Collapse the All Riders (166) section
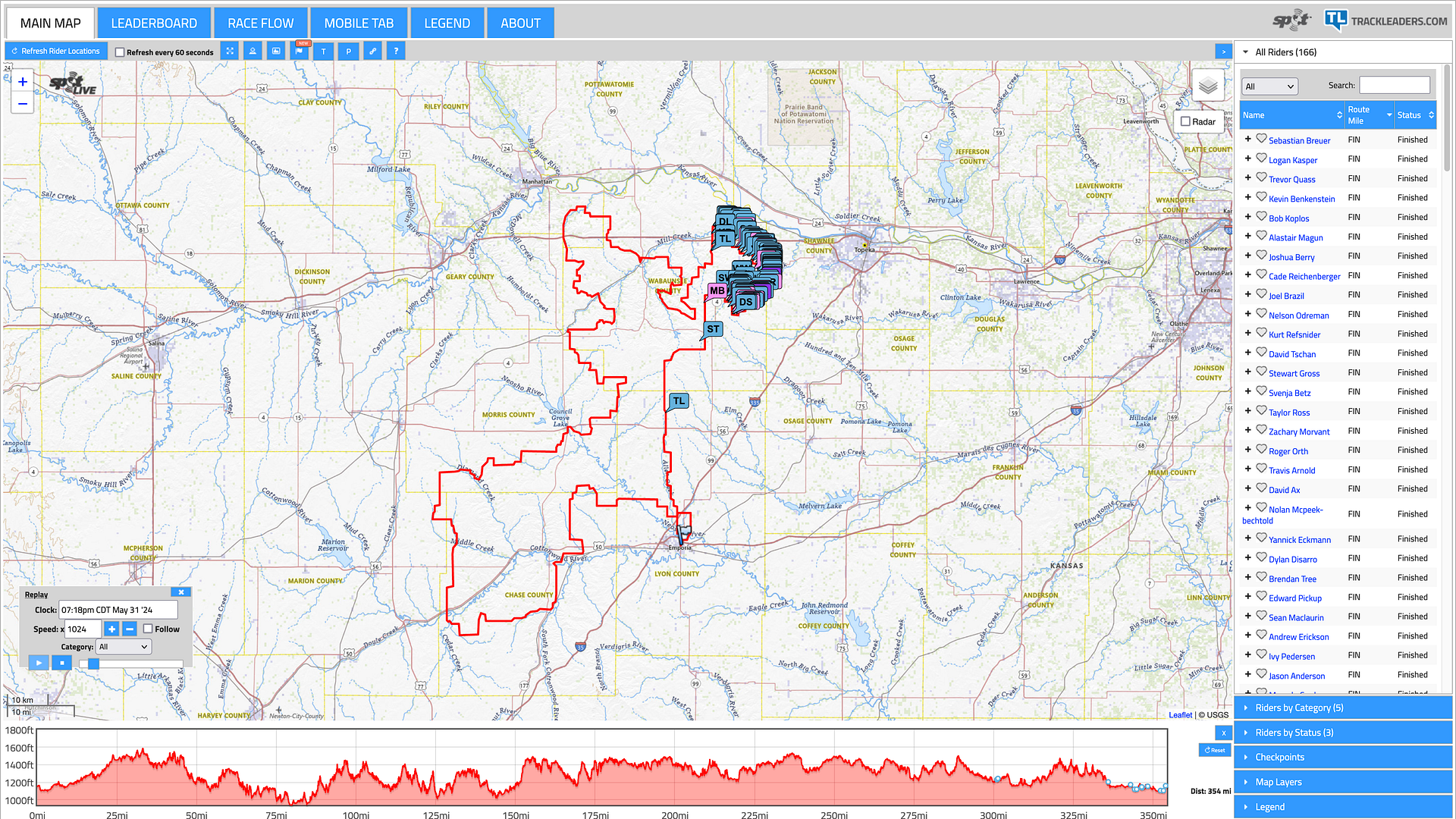Screen dimensions: 1456x819 (1343, 52)
